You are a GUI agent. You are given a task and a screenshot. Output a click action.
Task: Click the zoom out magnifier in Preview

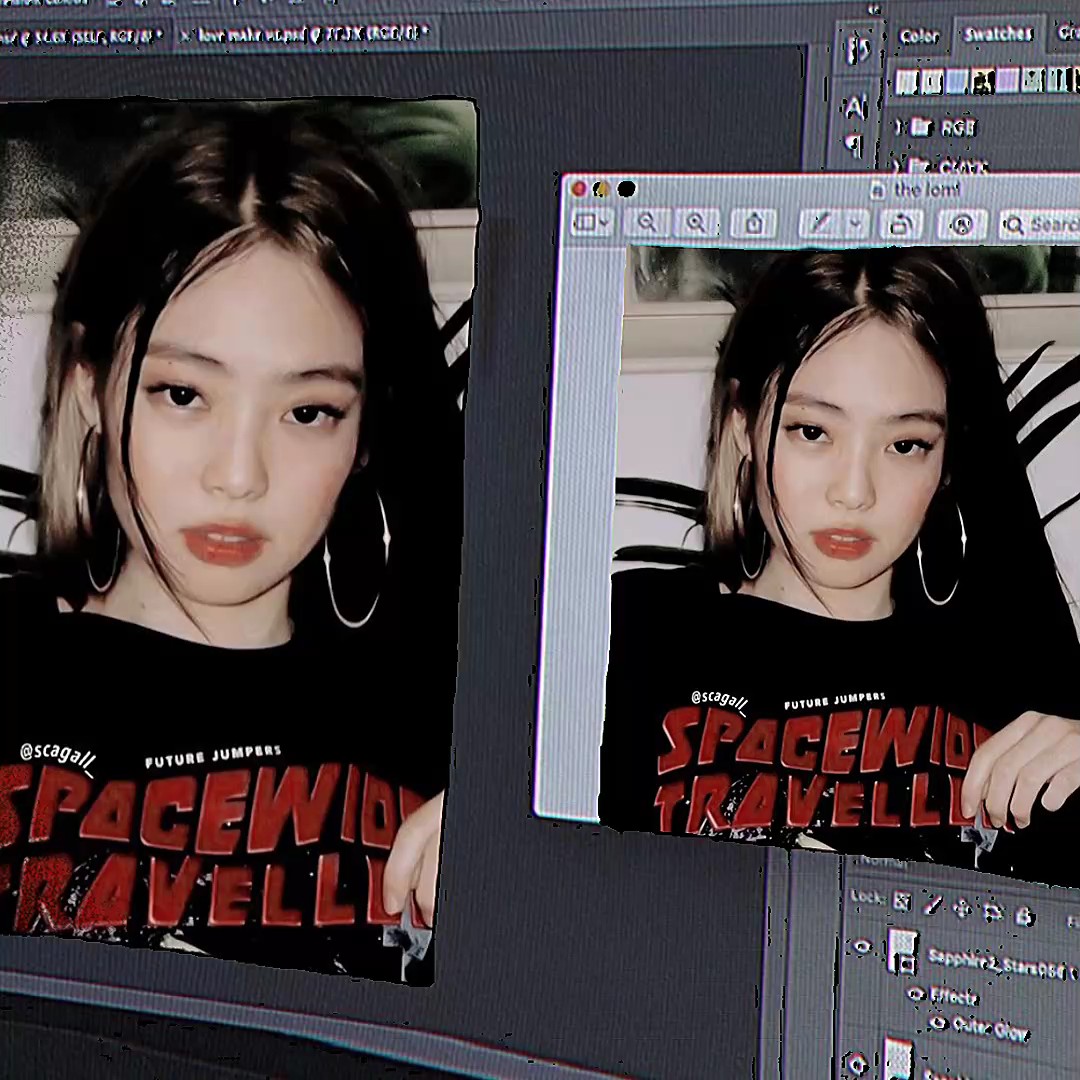[x=647, y=223]
